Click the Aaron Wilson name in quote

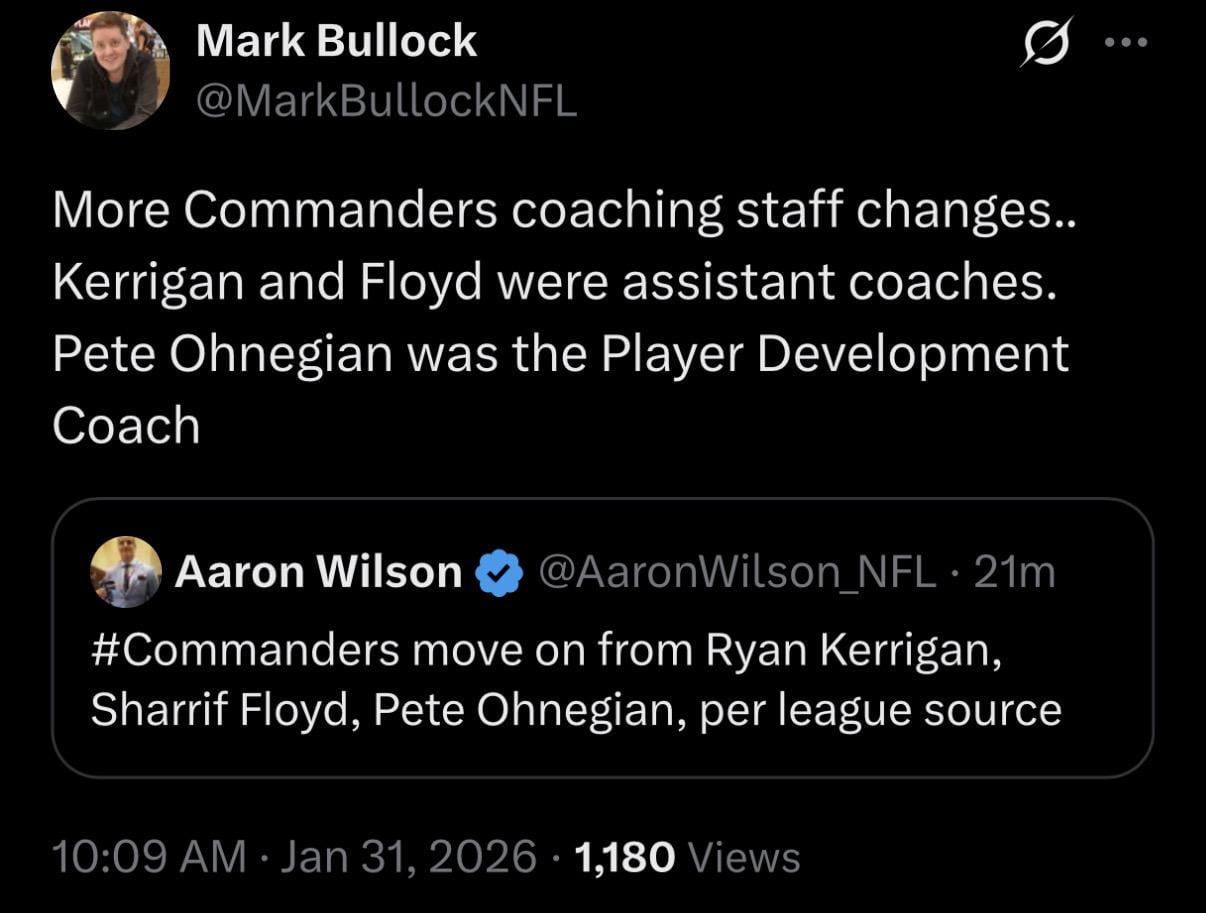click(x=318, y=572)
